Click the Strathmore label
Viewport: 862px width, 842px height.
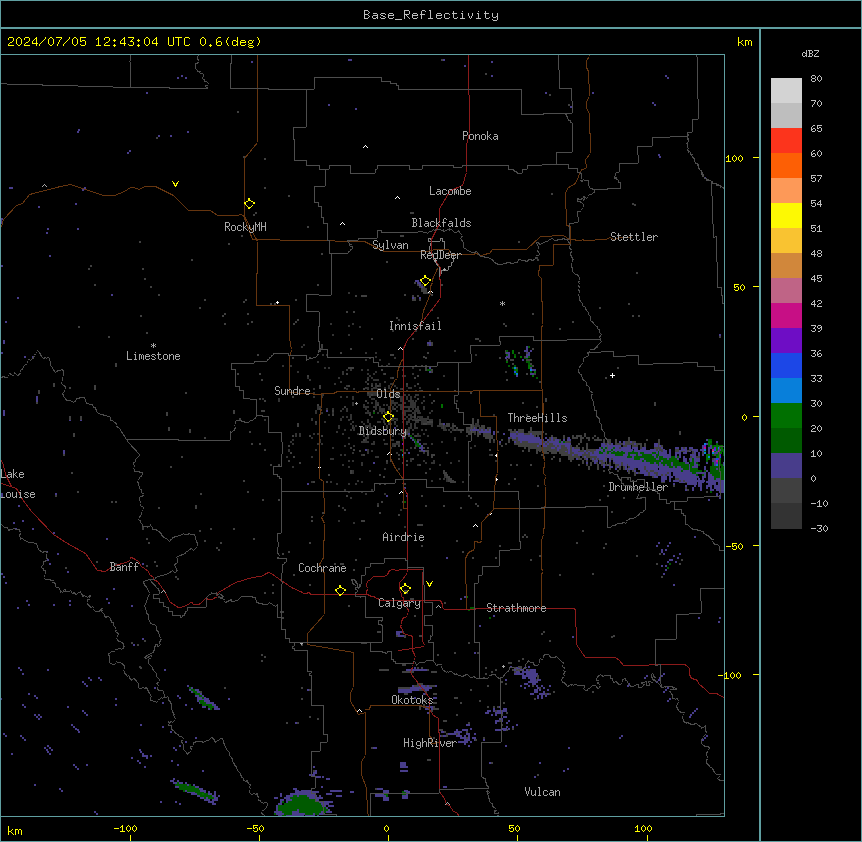coord(516,608)
